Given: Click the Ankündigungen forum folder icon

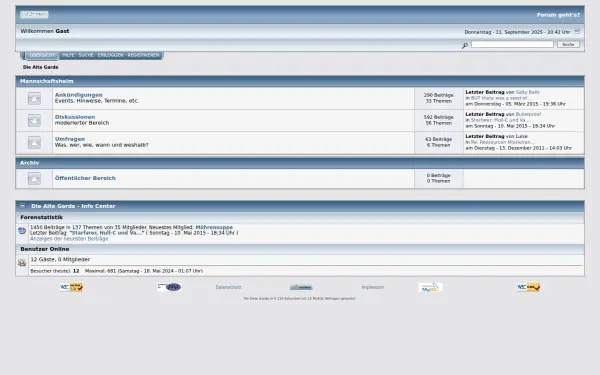Looking at the screenshot, I should [x=34, y=98].
